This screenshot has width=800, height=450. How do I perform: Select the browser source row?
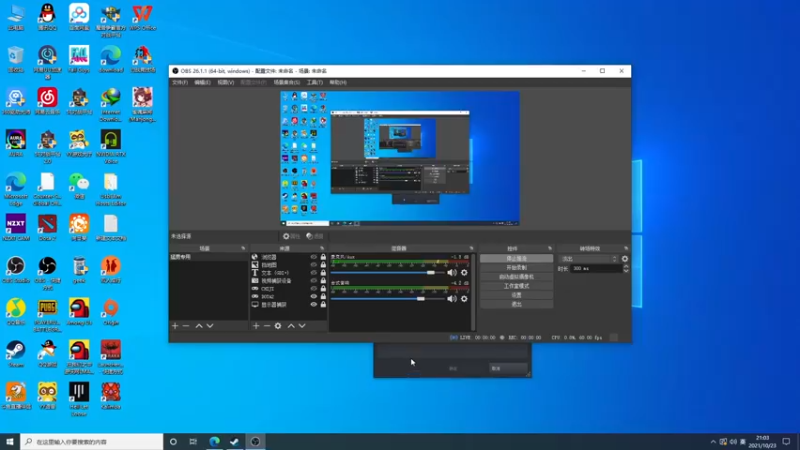click(x=288, y=257)
